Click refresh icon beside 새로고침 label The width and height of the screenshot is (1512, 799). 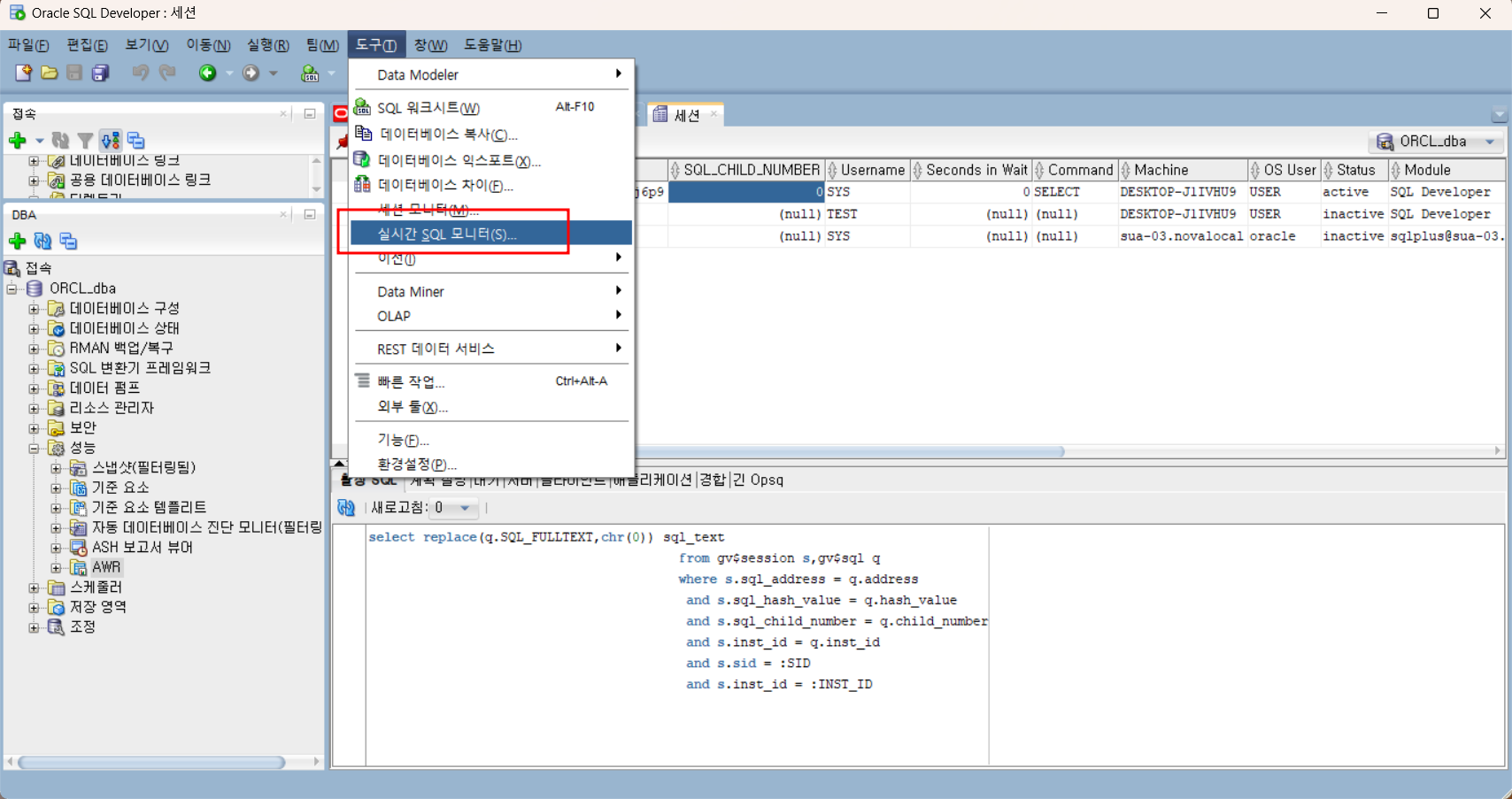pos(346,508)
